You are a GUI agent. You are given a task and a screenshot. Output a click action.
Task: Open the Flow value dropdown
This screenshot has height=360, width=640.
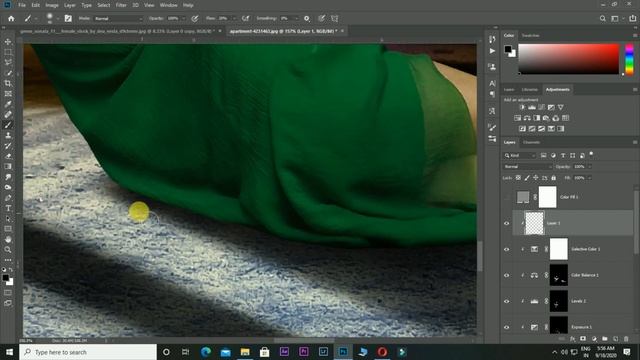pos(234,18)
